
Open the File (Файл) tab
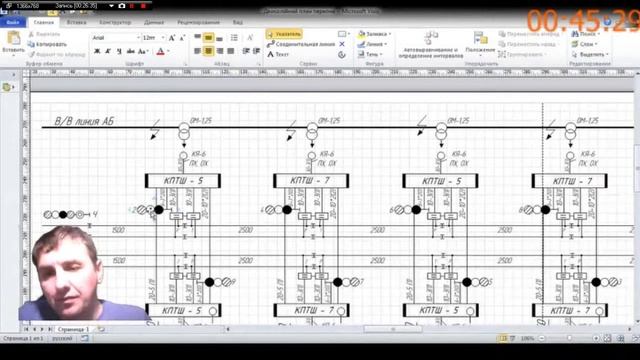13,22
